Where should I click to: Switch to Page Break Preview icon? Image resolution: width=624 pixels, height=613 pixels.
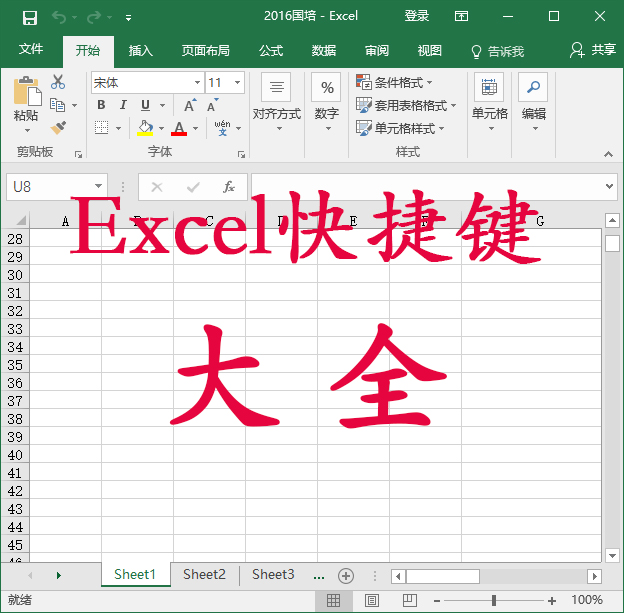click(410, 600)
